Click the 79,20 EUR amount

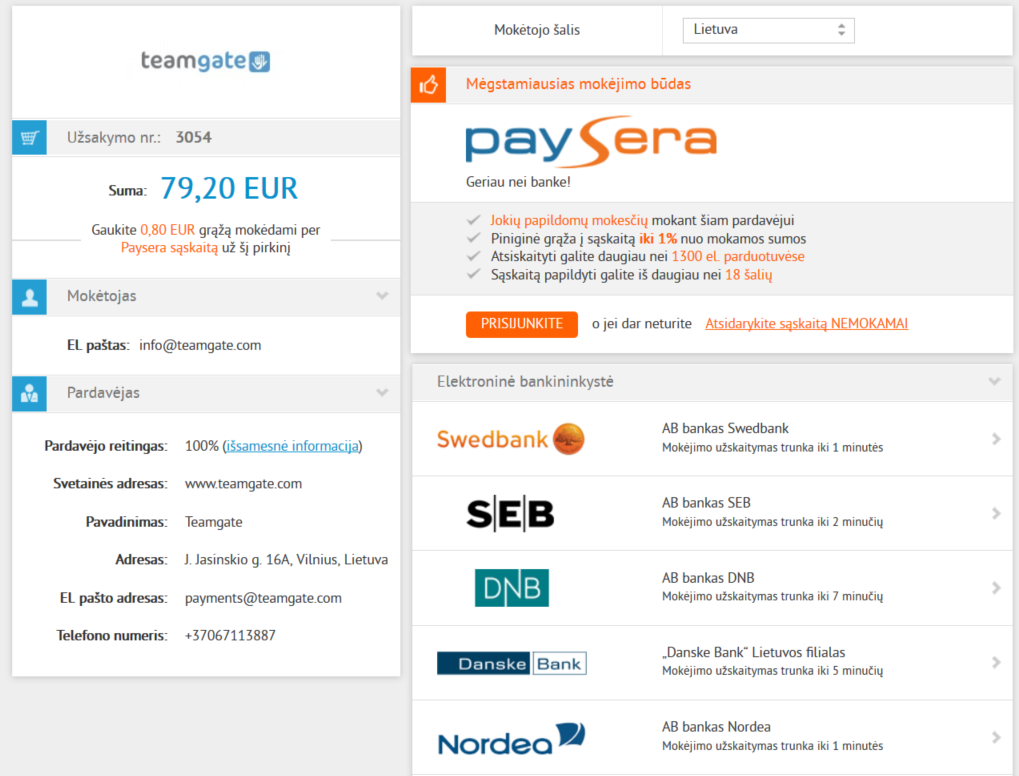click(x=229, y=188)
